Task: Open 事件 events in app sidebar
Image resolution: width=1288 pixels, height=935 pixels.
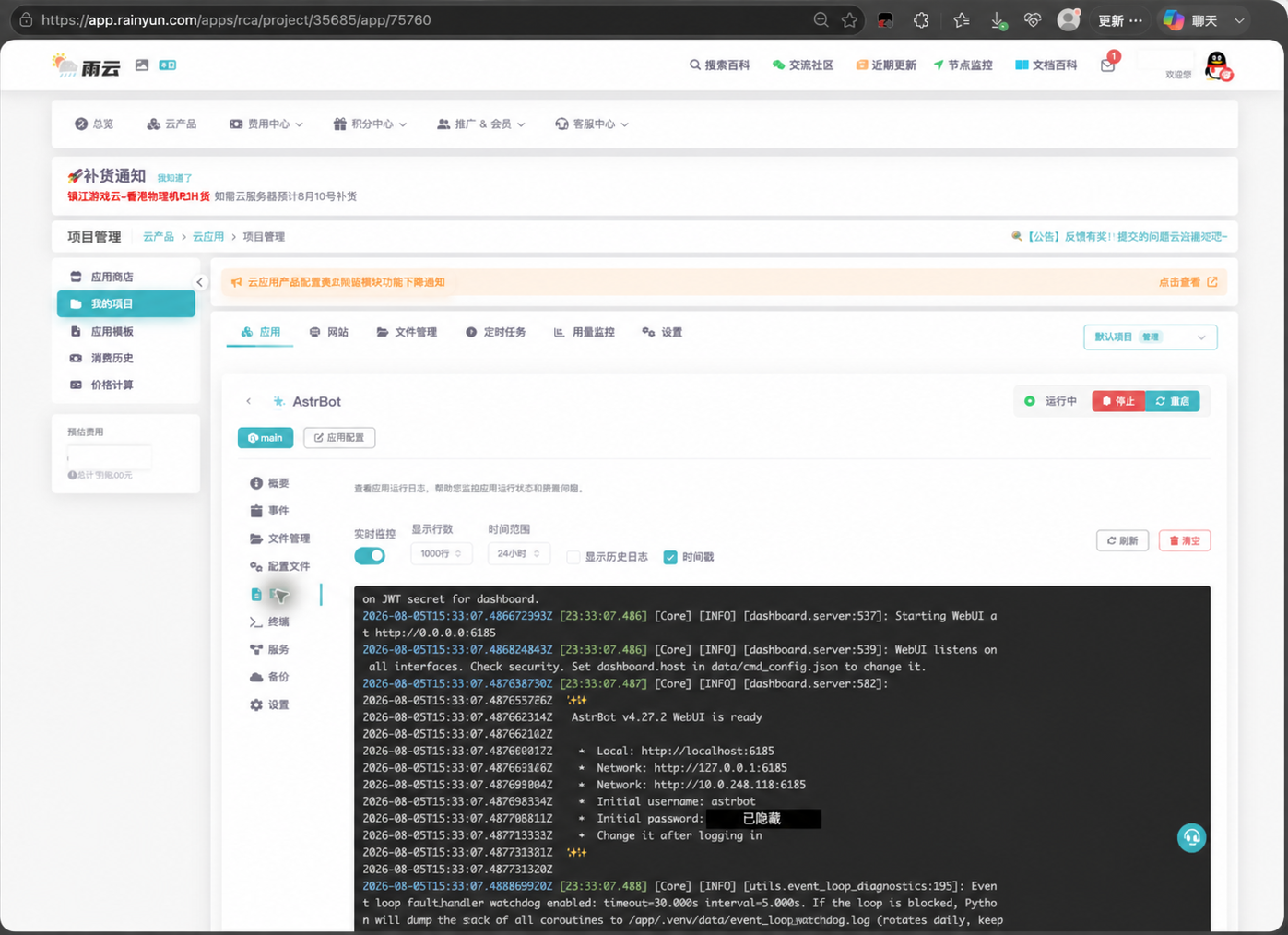Action: click(x=269, y=511)
